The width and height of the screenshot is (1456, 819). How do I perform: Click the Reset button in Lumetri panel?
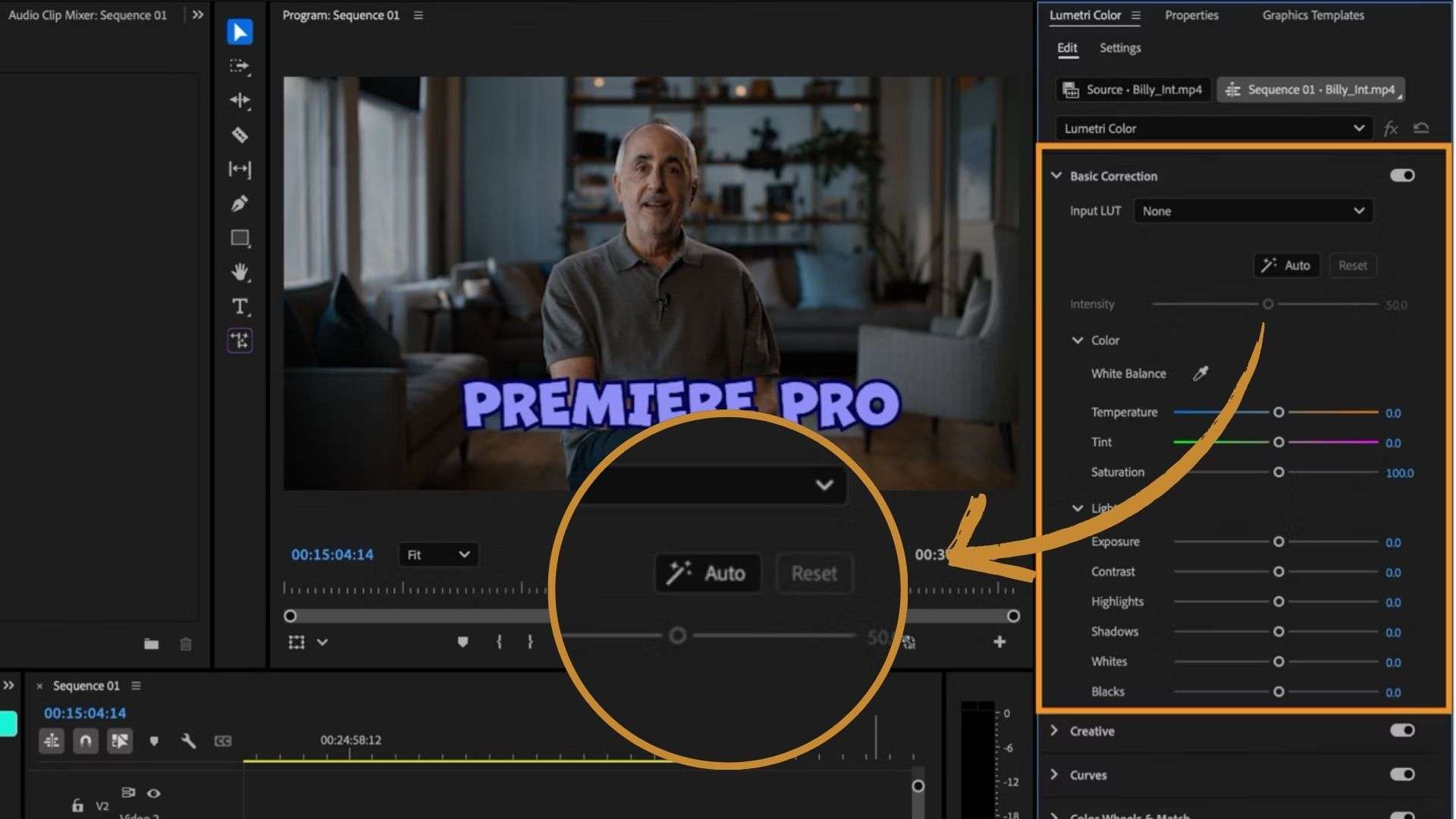(x=1353, y=265)
